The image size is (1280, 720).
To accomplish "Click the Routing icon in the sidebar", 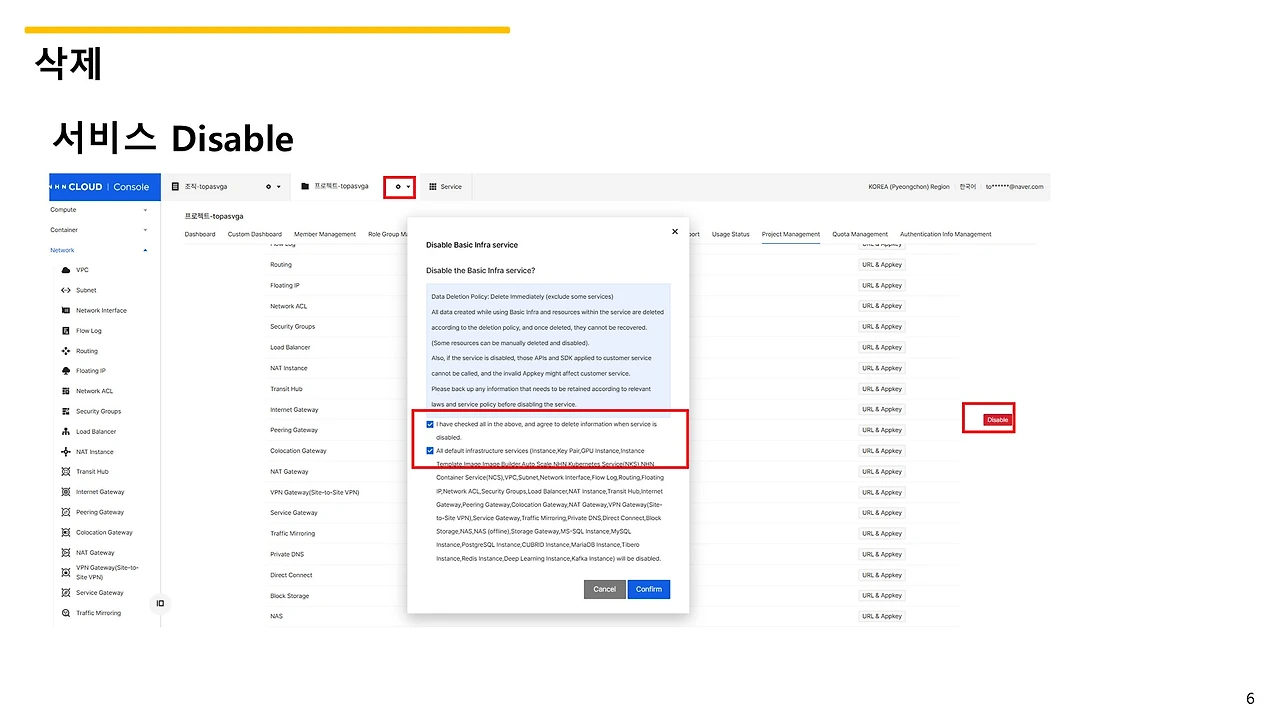I will [66, 351].
